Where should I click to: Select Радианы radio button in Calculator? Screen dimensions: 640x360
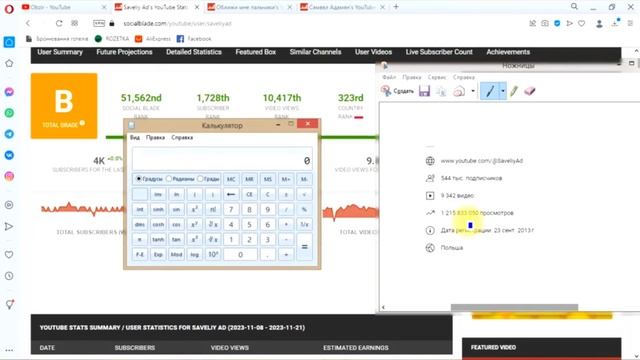[x=169, y=179]
